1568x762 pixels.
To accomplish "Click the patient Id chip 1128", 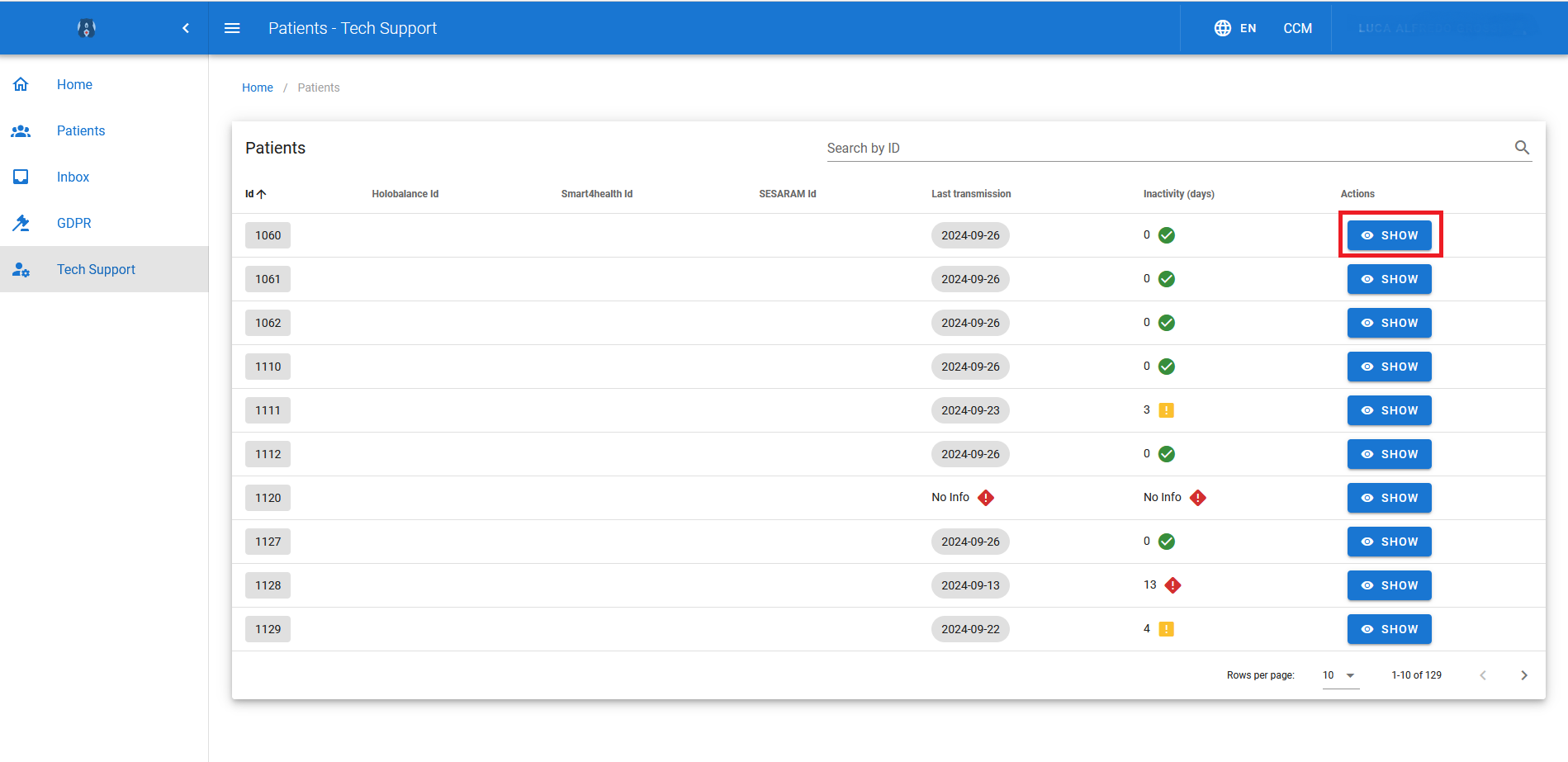I will click(268, 585).
